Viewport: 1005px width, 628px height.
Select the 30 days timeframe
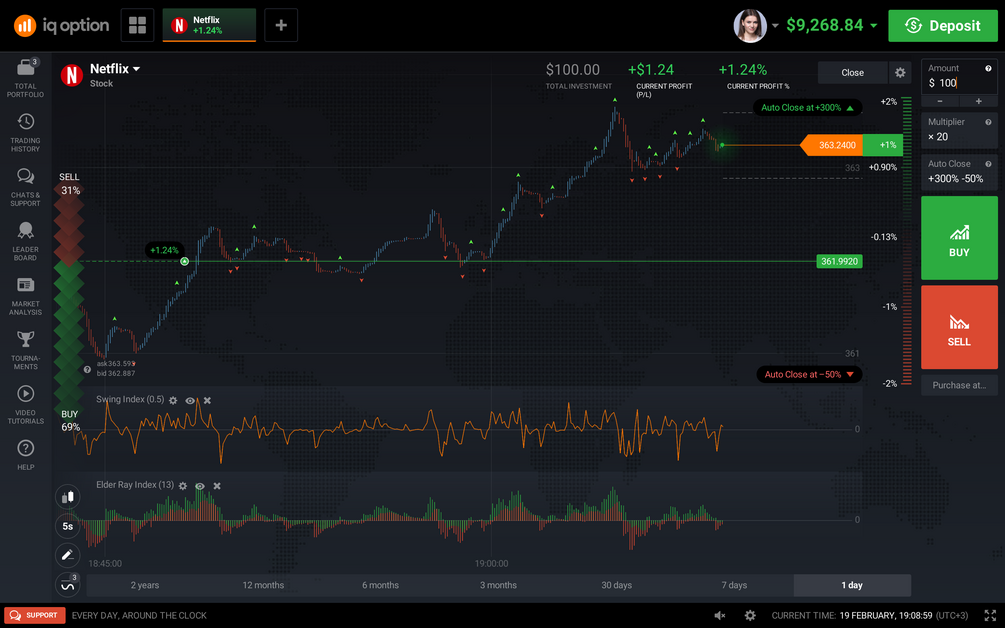click(616, 585)
